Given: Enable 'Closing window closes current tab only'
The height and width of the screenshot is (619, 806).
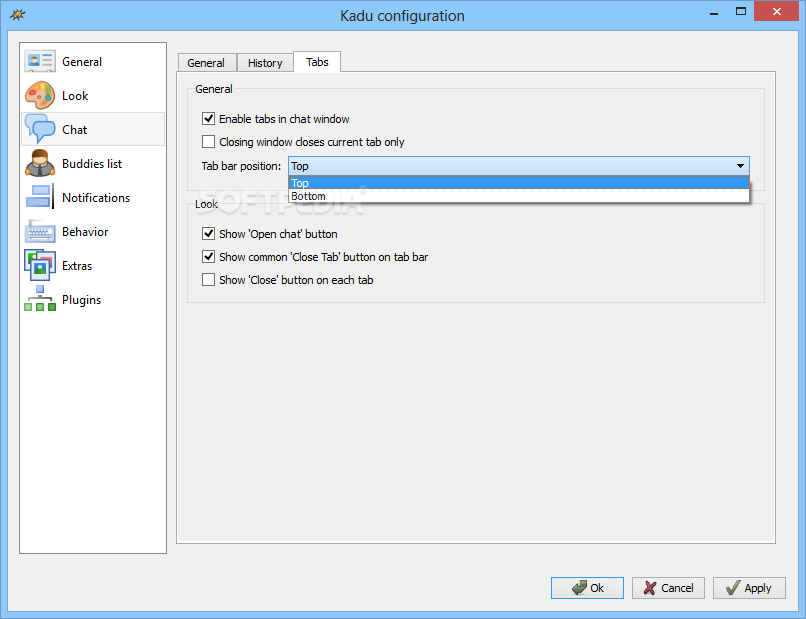Looking at the screenshot, I should coord(208,141).
